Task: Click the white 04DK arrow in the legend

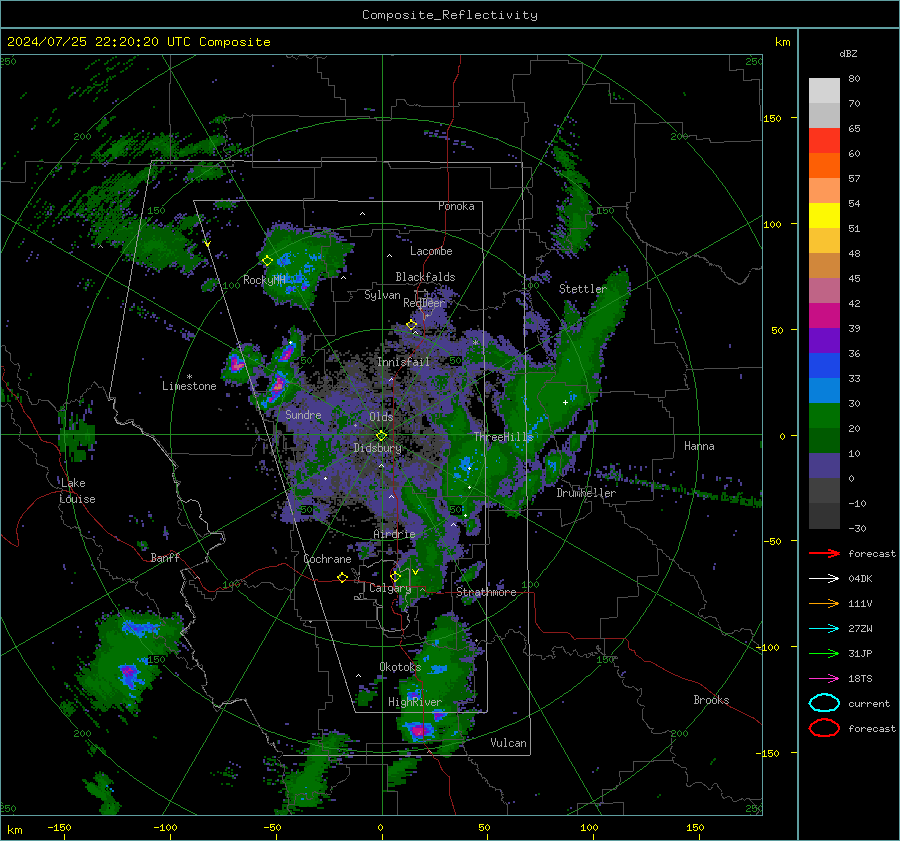Action: (824, 579)
